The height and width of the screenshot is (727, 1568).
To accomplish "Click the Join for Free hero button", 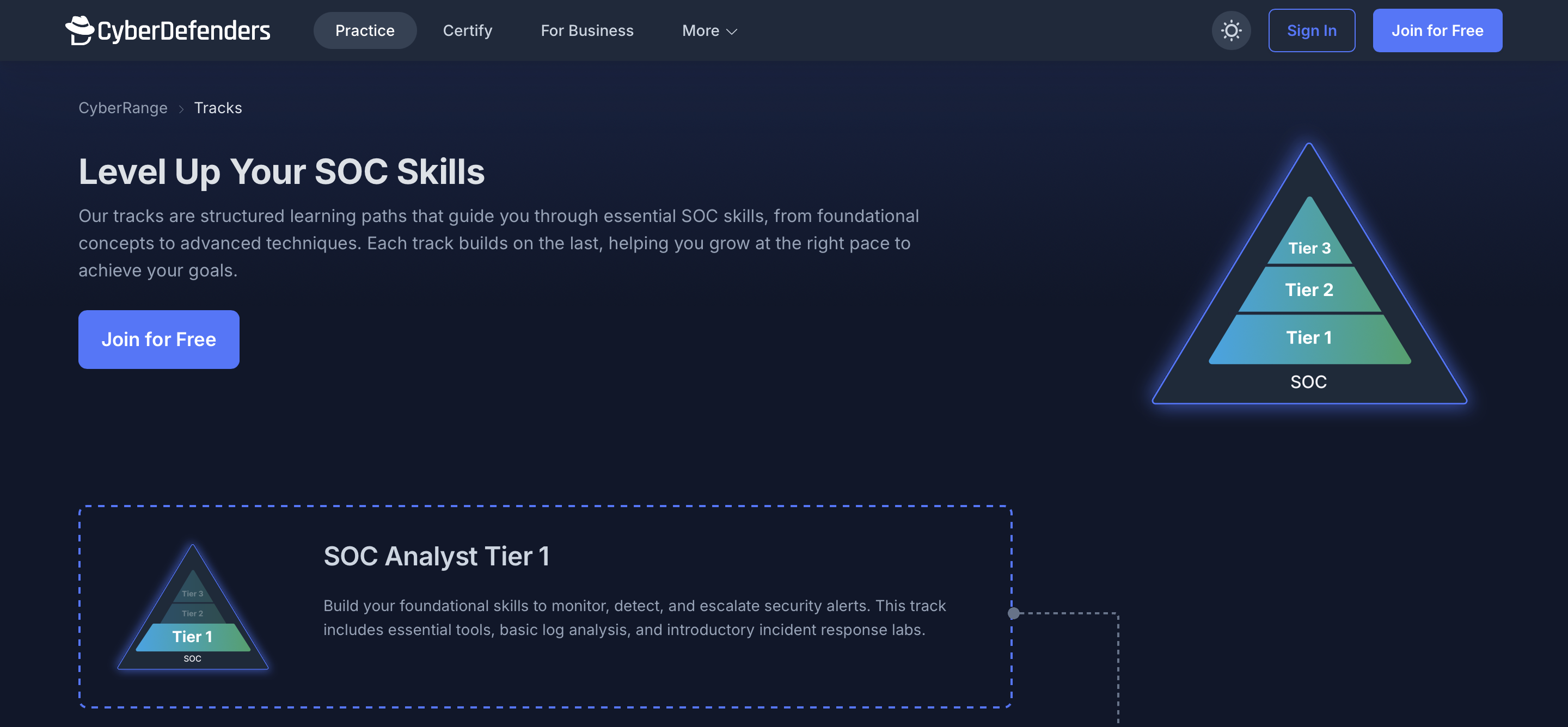I will (159, 340).
